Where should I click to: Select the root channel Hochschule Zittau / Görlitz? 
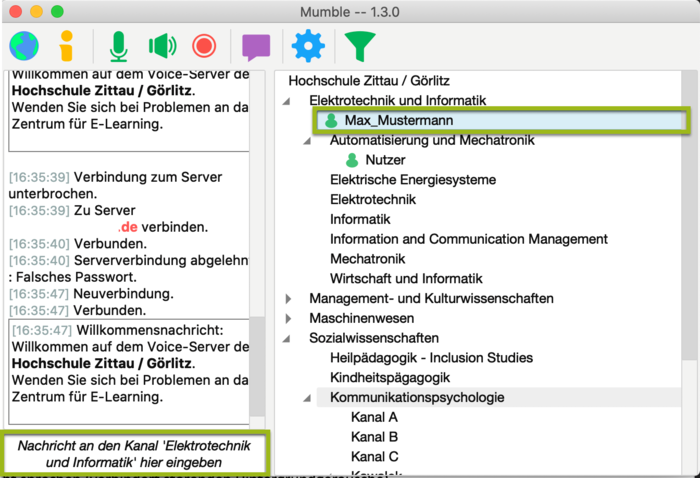coord(369,81)
